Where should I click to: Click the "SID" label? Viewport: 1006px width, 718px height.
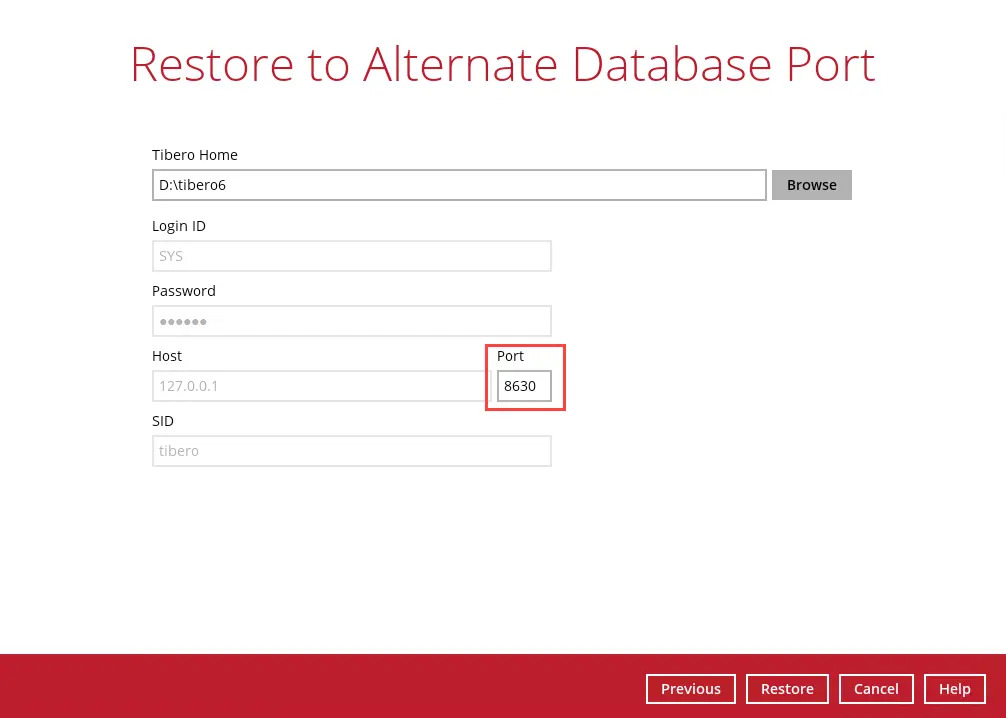[x=163, y=421]
